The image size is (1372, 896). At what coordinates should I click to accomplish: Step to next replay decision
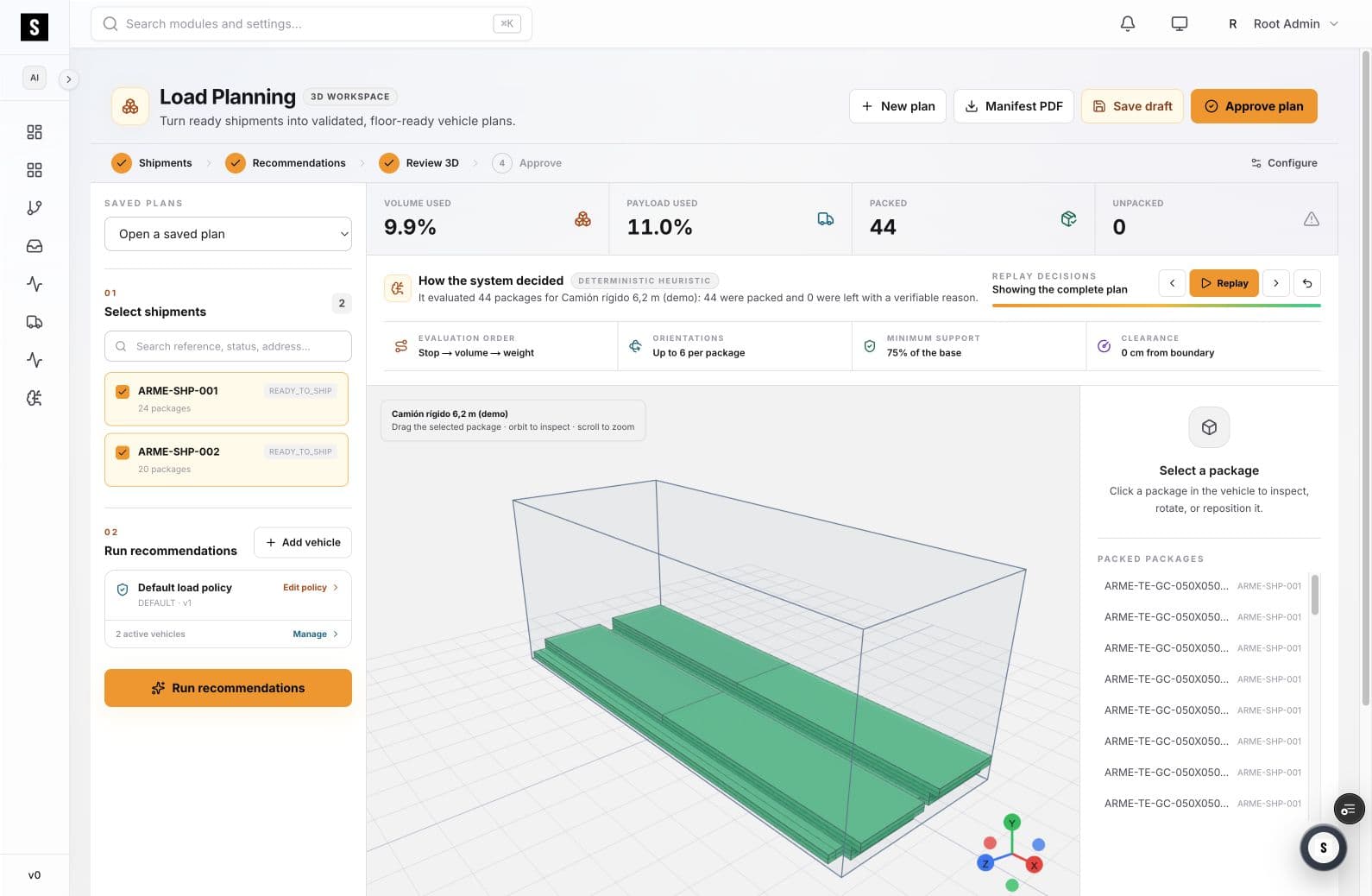1276,283
